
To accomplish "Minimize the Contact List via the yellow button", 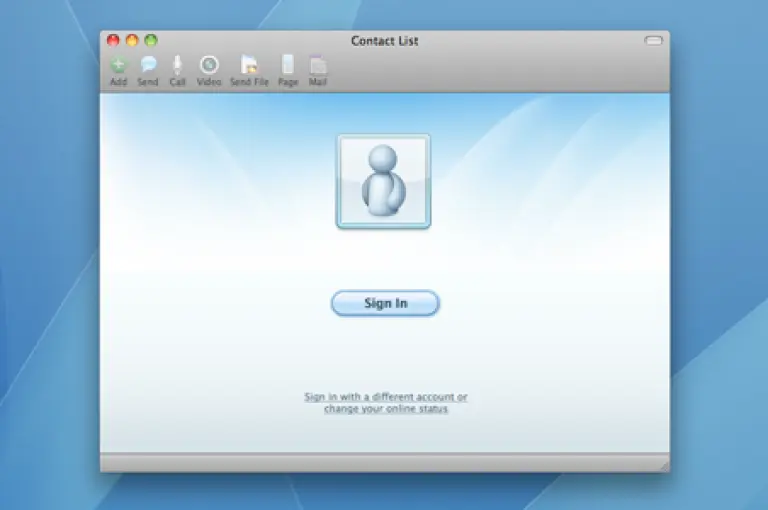I will point(132,41).
